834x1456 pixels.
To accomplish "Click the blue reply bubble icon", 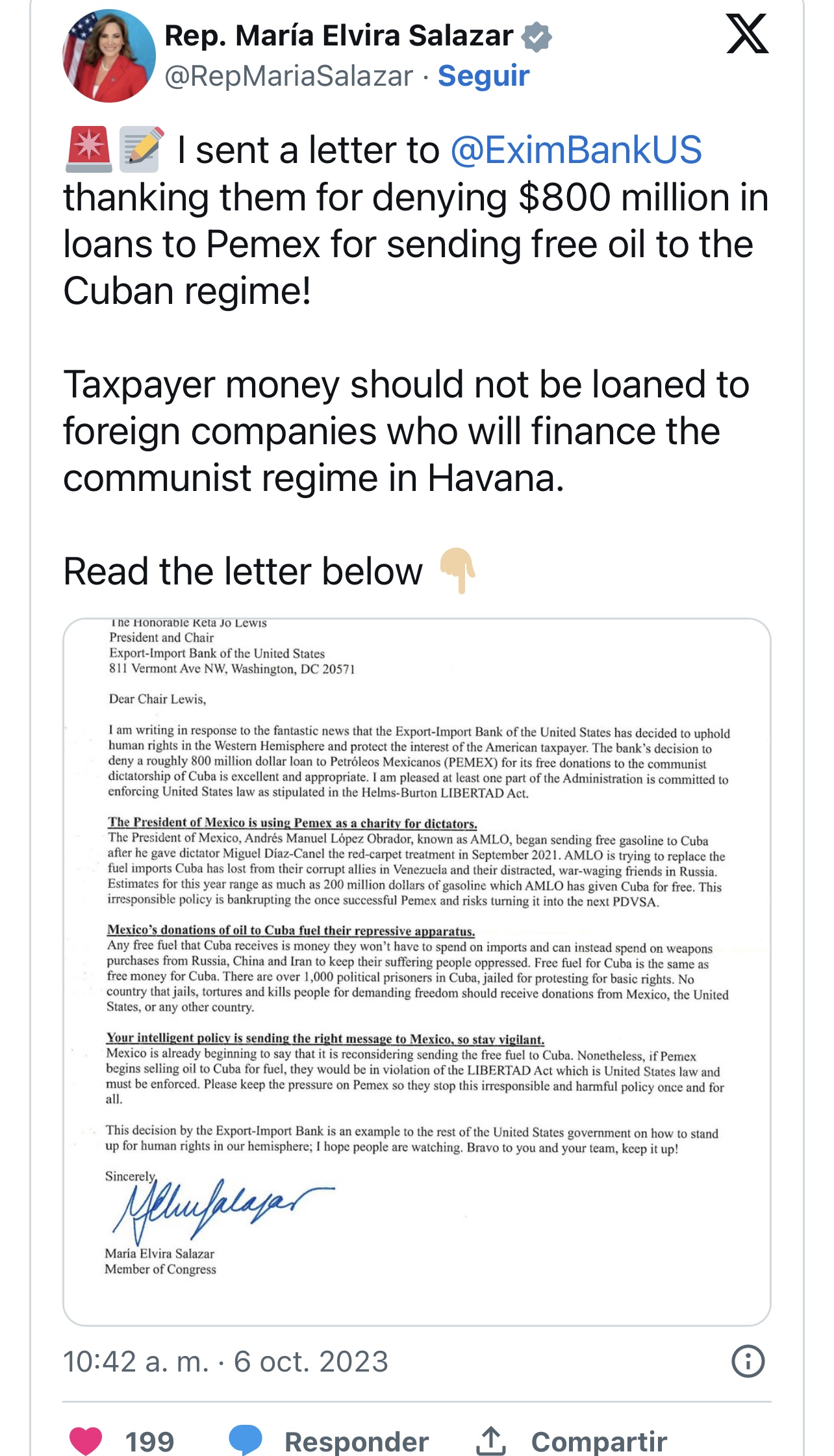I will click(246, 1440).
